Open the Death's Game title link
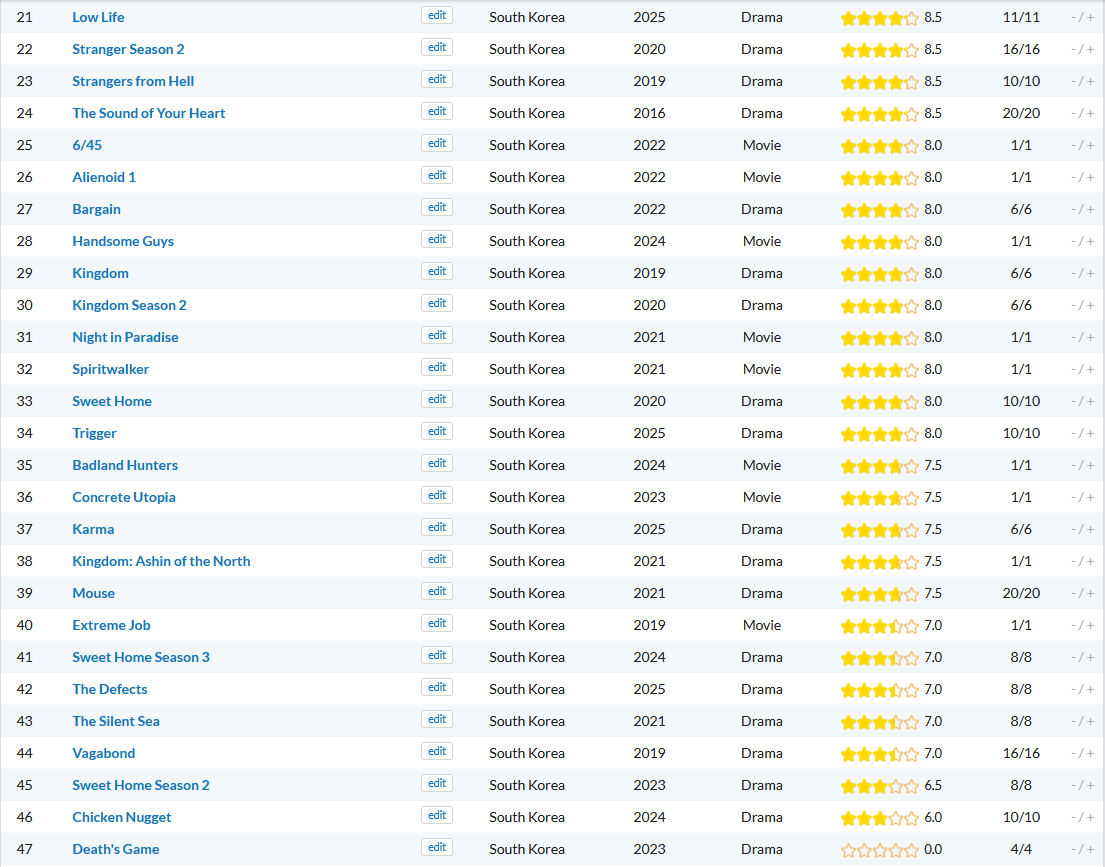 tap(116, 849)
